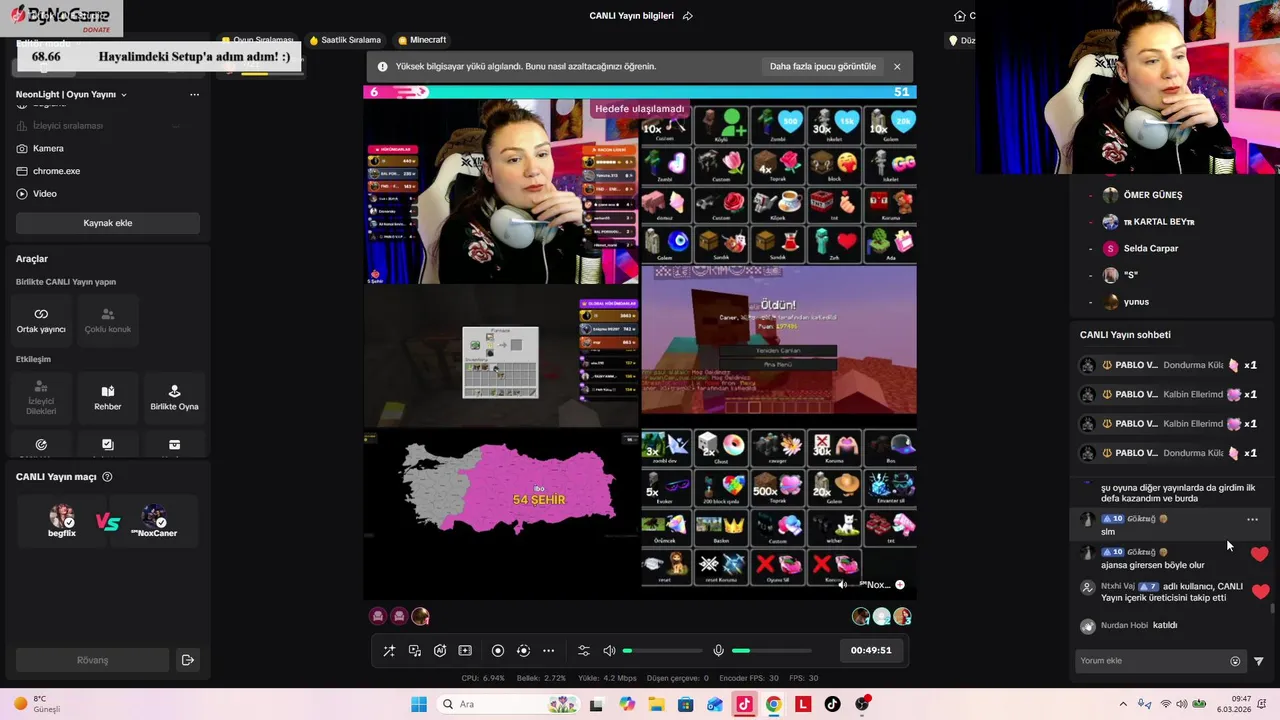This screenshot has height=720, width=1280.
Task: Like Göktuğ's ajansa girersen message
Action: click(x=1260, y=555)
